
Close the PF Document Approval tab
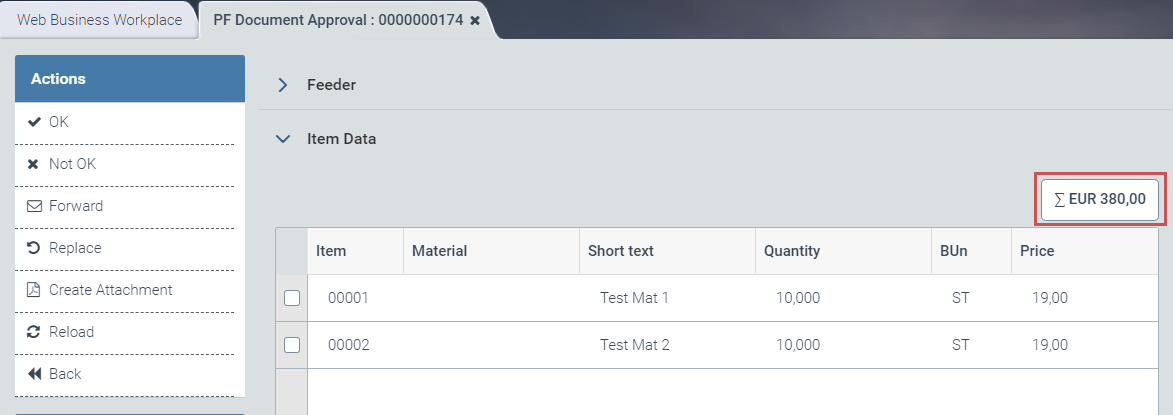pos(475,20)
